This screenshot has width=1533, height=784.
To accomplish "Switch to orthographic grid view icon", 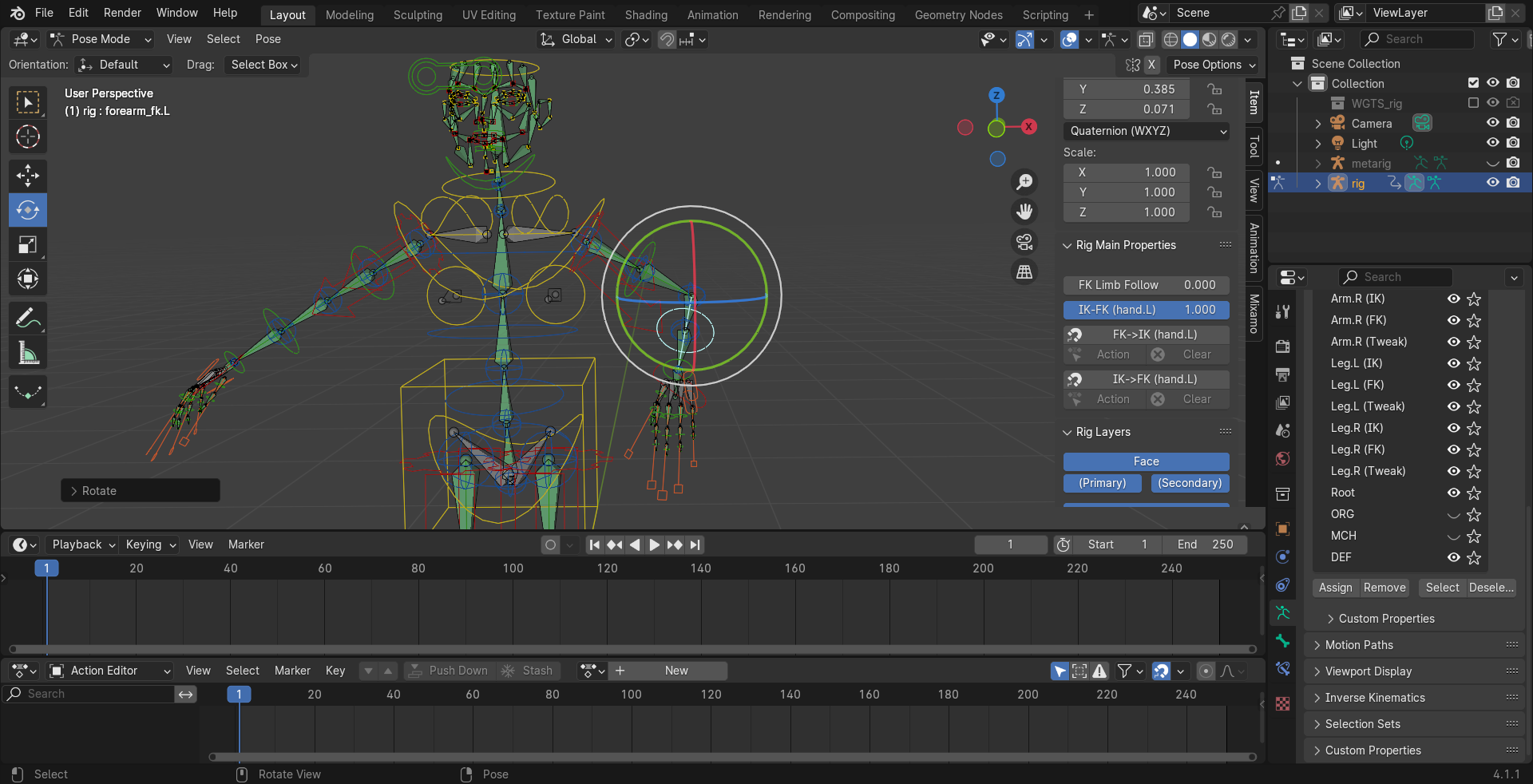I will 1024,271.
